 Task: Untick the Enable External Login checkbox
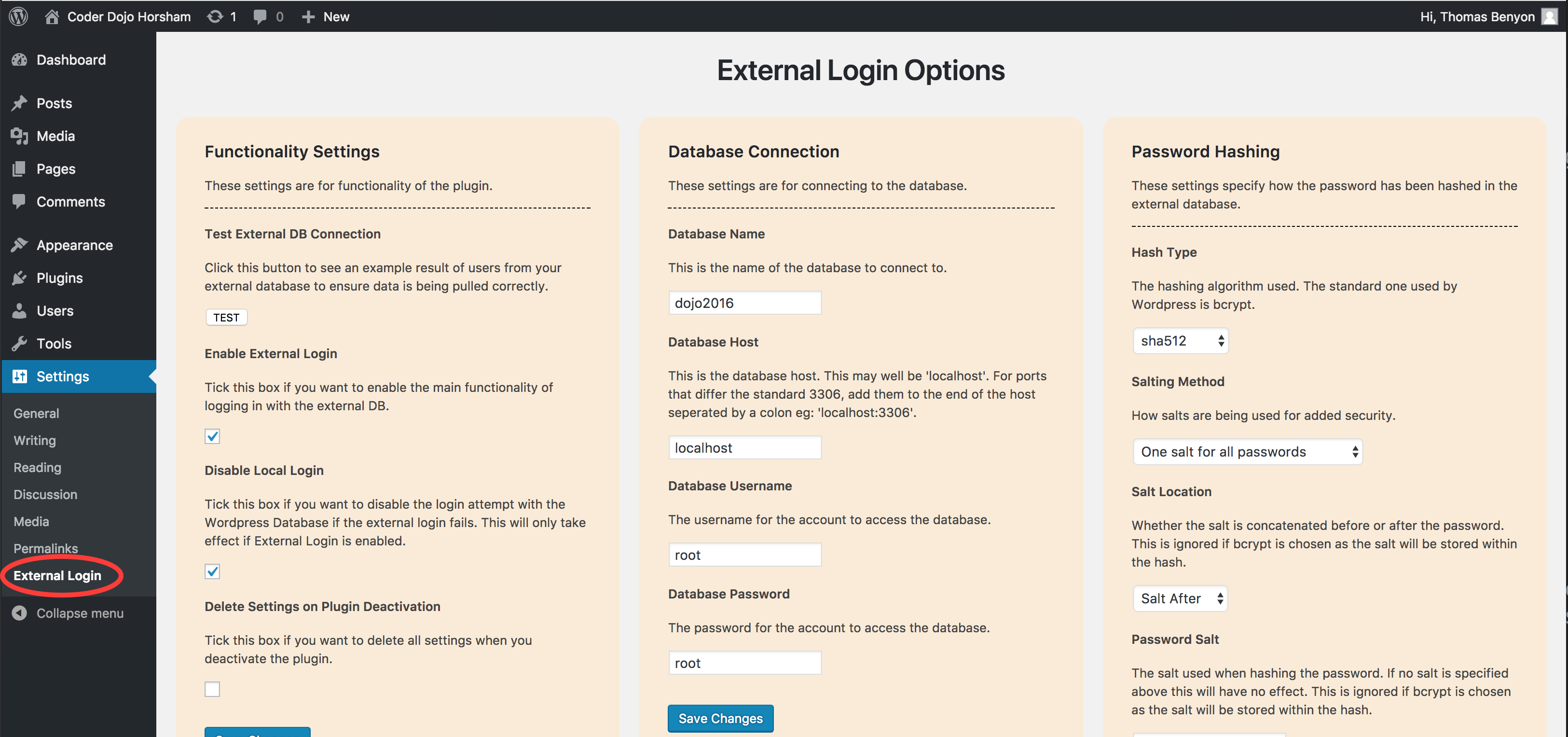tap(212, 436)
